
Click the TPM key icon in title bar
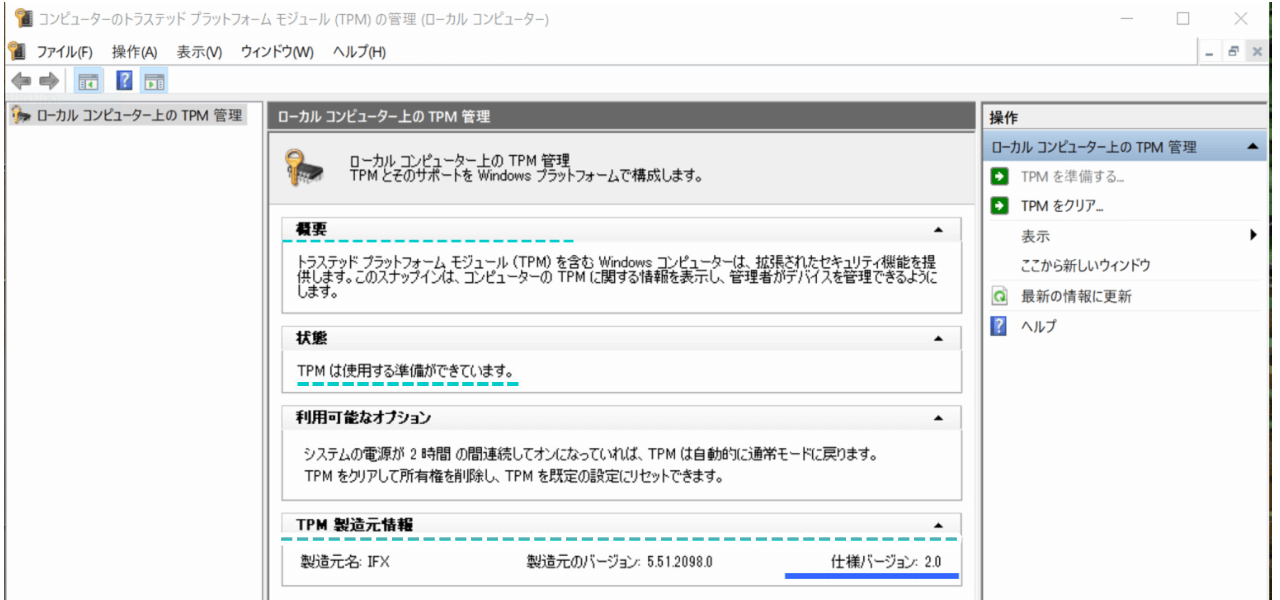point(23,19)
